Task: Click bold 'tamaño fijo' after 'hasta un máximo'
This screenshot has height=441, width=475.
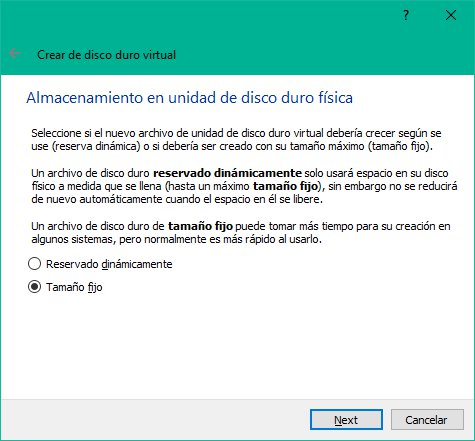Action: (x=285, y=186)
